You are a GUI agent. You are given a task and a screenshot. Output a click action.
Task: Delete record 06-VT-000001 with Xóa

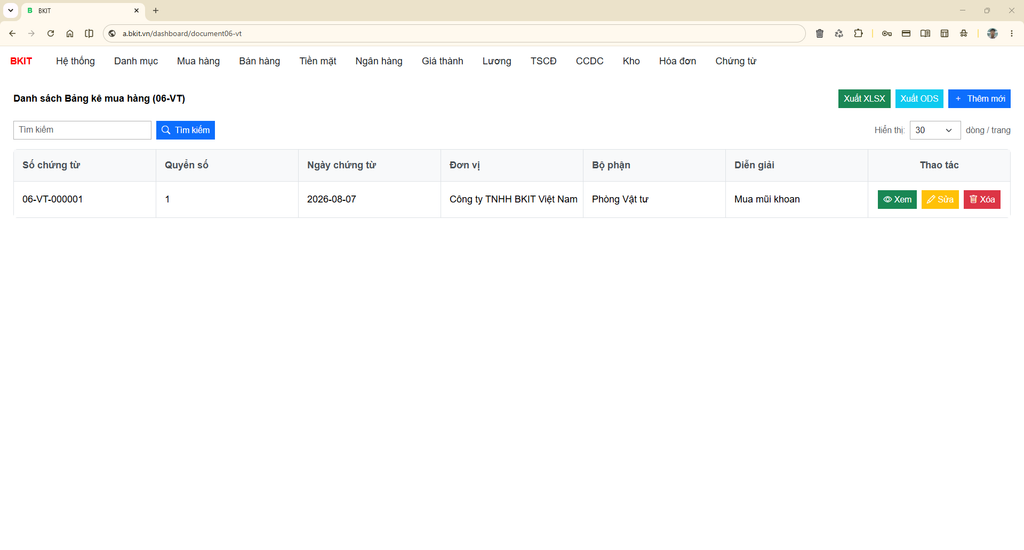(982, 199)
